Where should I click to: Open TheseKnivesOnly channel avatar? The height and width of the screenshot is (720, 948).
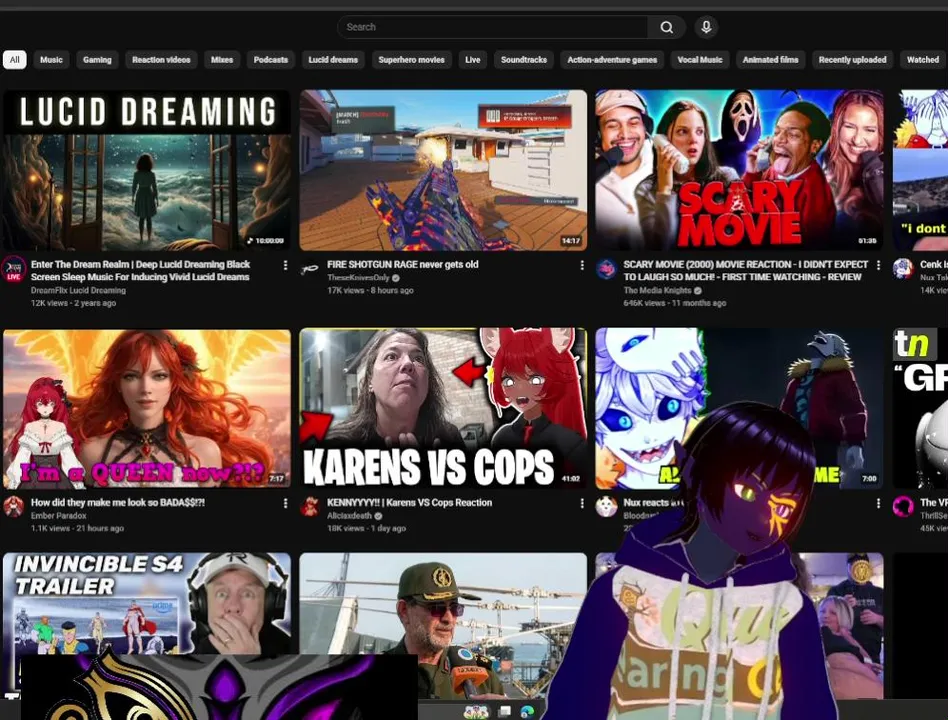coord(310,268)
